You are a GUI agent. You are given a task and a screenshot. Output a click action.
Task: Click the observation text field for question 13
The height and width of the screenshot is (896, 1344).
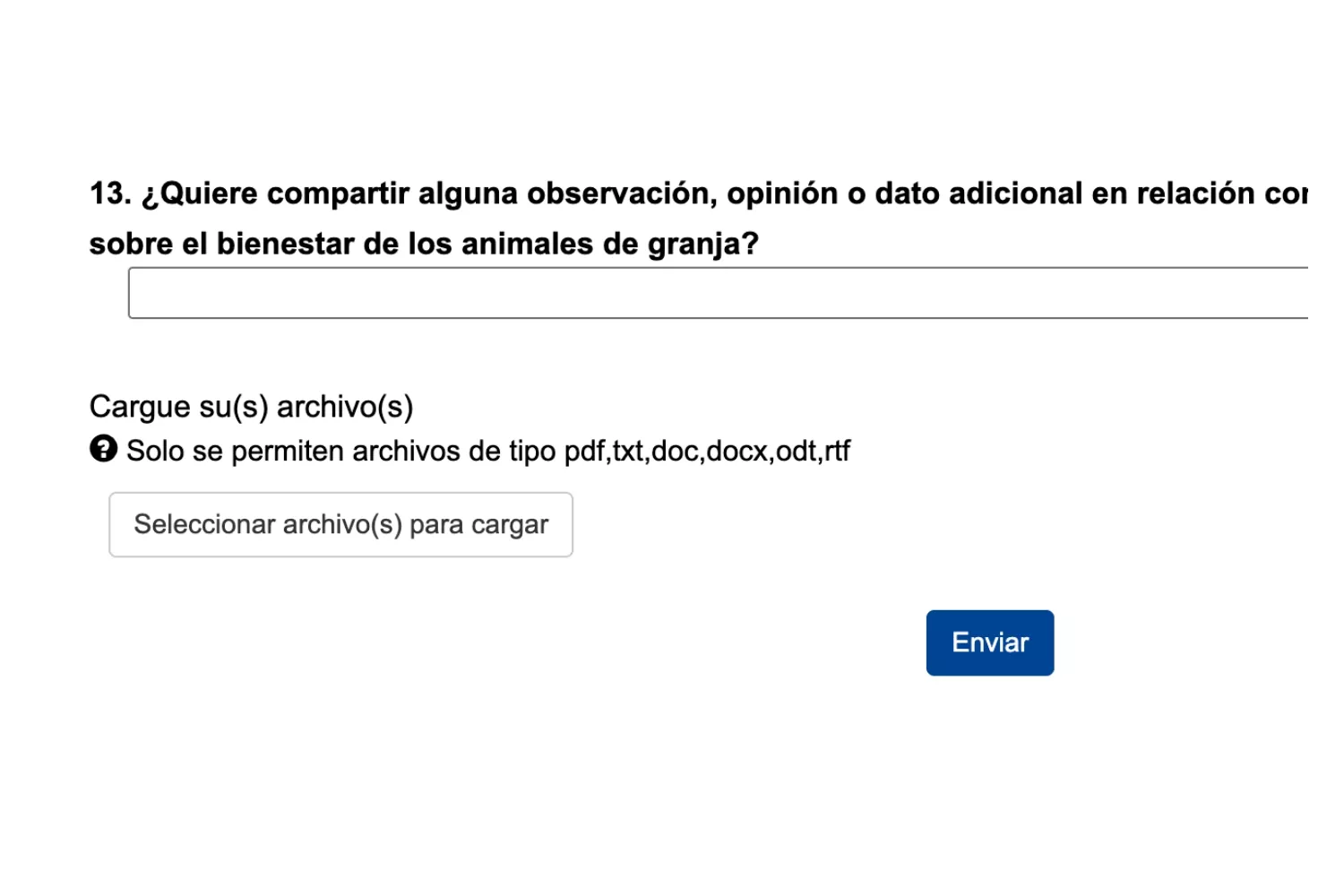(717, 293)
